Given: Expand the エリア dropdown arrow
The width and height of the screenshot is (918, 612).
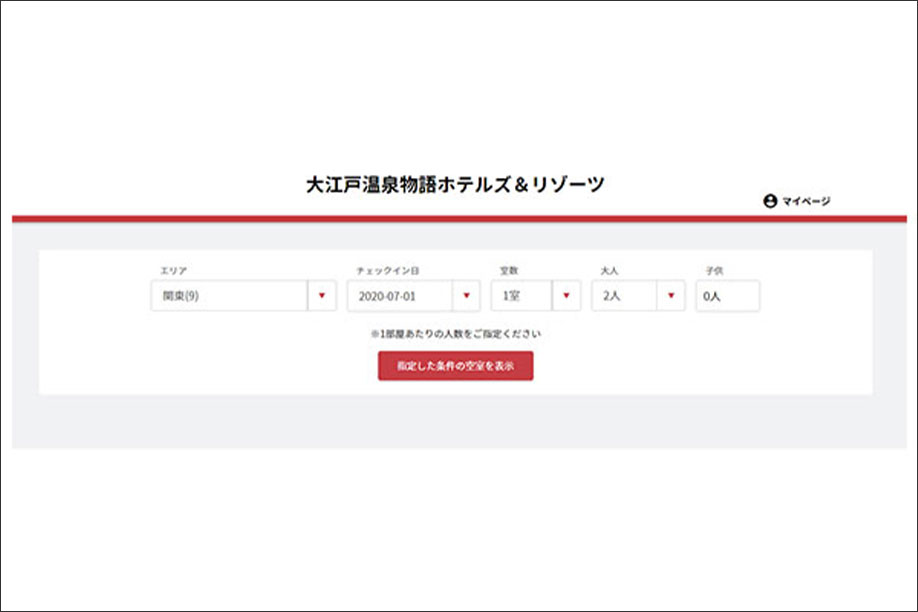Looking at the screenshot, I should (x=321, y=296).
